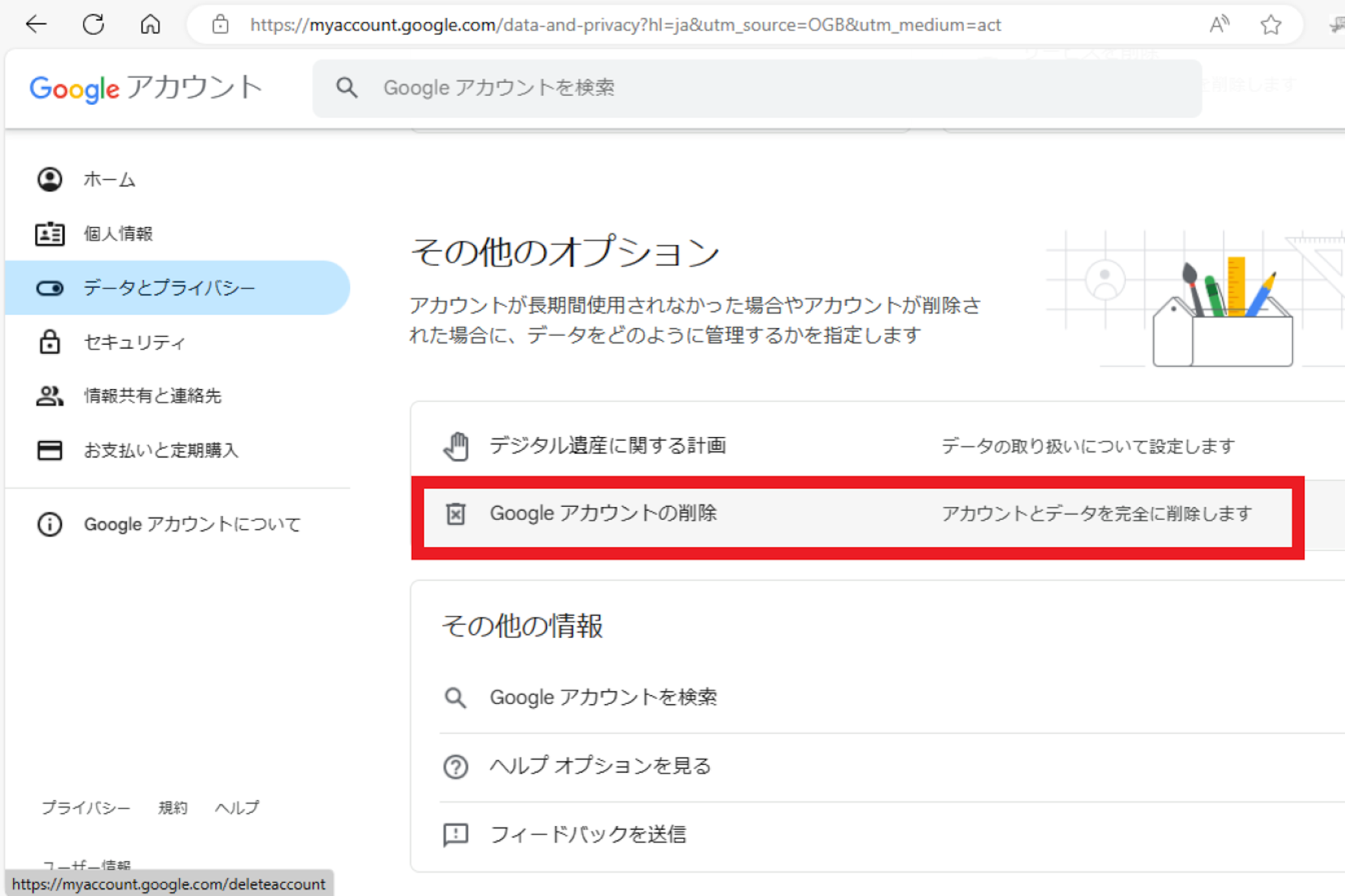Click the Google アカウントを検索 search field
The height and width of the screenshot is (896, 1345).
(x=755, y=88)
